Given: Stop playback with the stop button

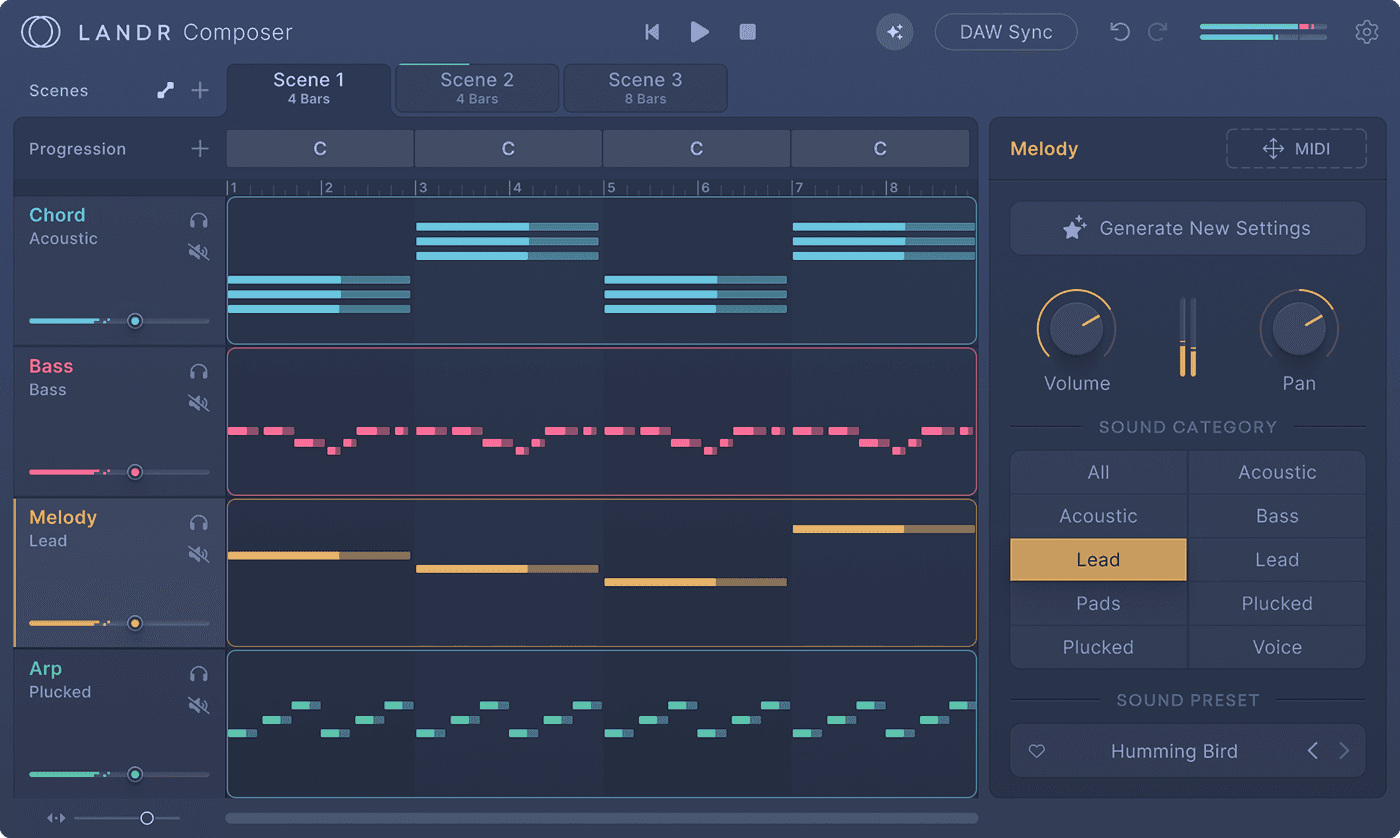Looking at the screenshot, I should 747,32.
